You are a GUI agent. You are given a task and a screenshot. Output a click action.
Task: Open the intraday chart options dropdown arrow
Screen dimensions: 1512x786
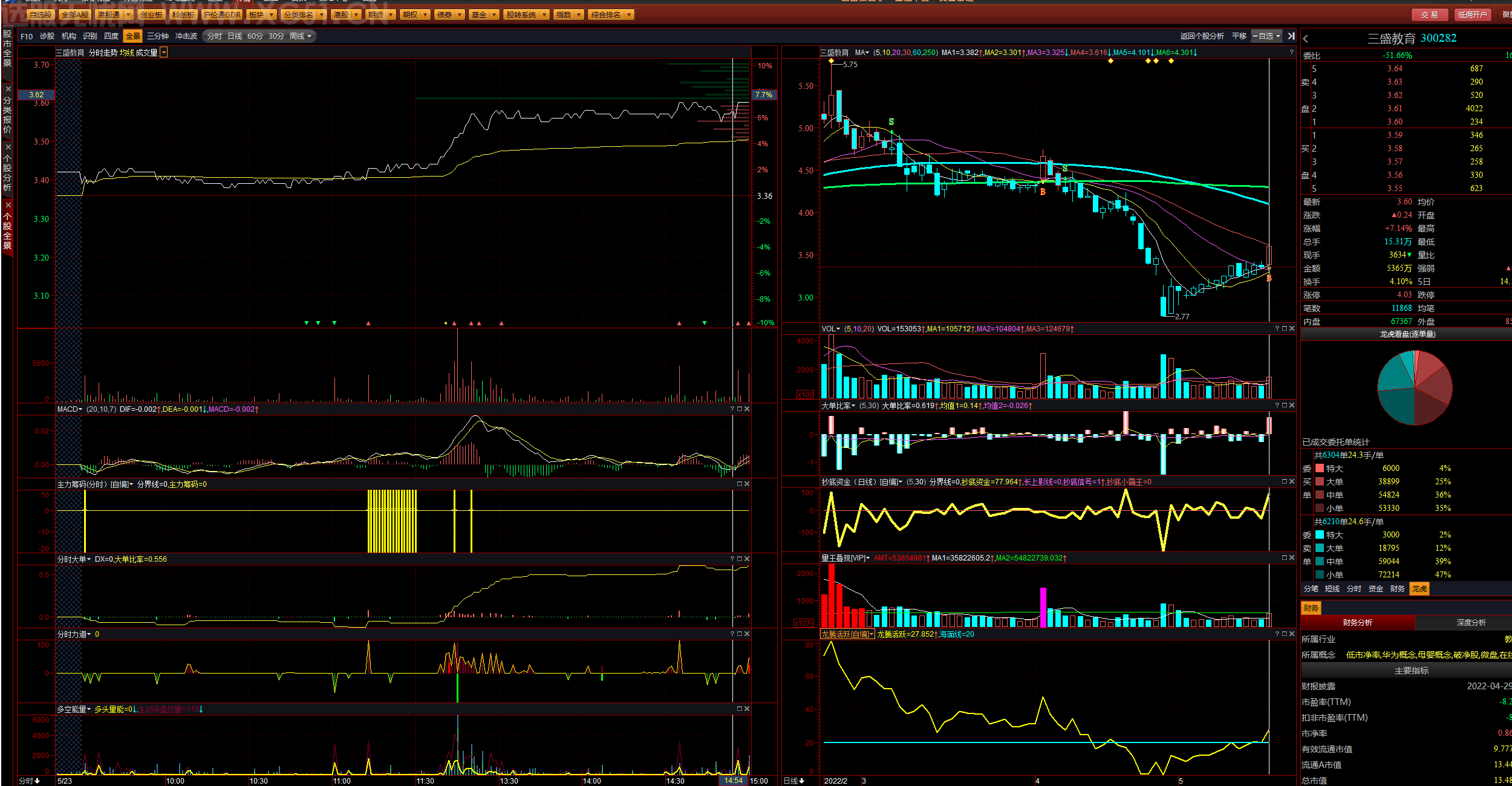pos(163,53)
